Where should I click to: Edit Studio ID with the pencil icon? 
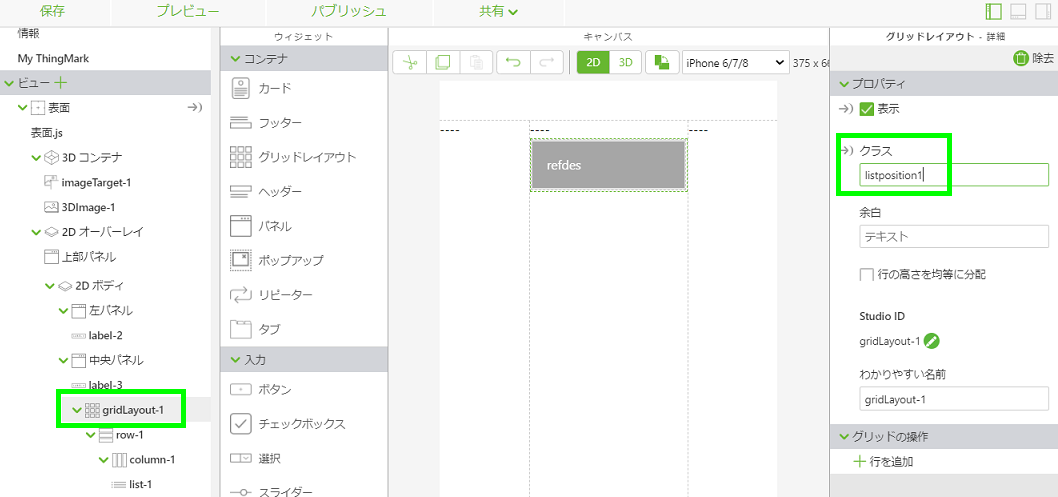pos(932,341)
